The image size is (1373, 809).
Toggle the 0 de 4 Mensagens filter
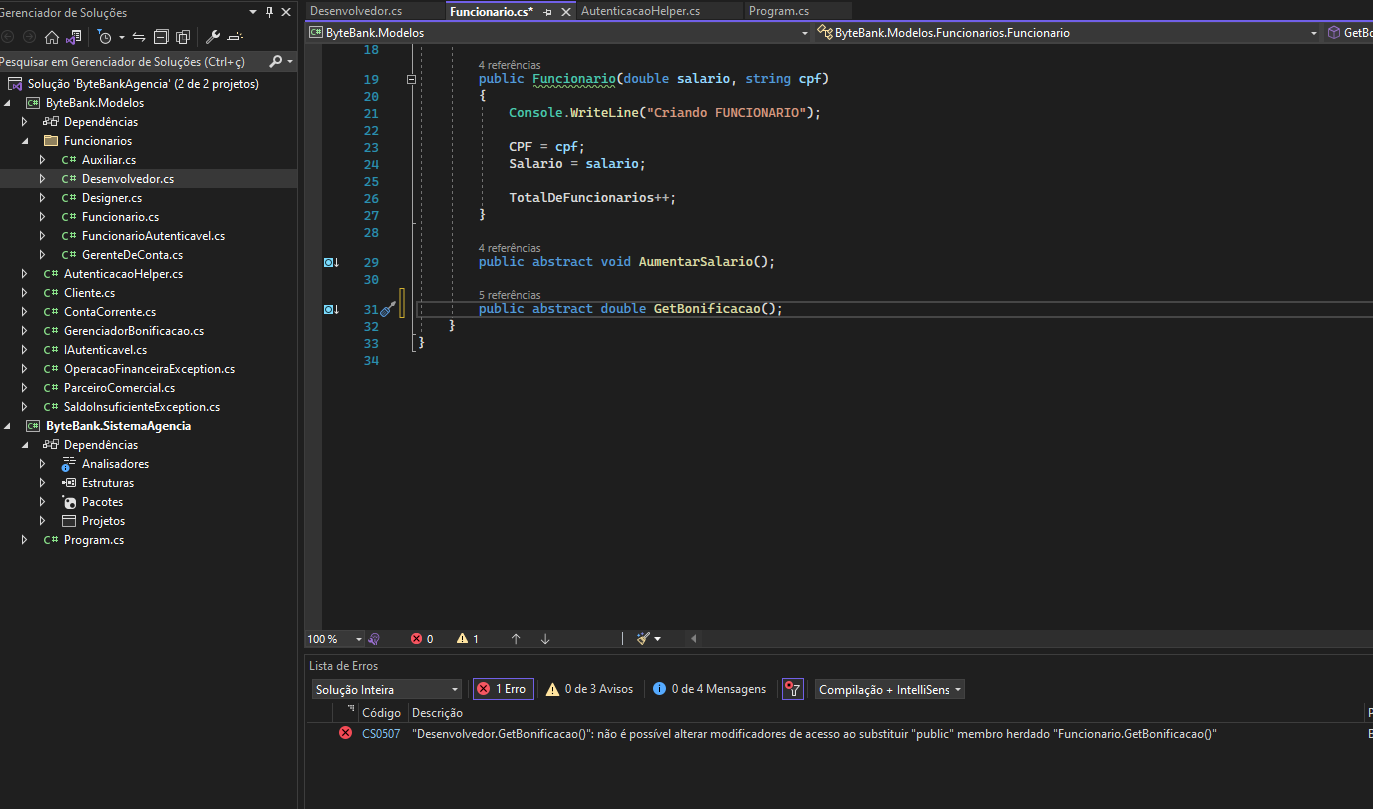pos(709,689)
